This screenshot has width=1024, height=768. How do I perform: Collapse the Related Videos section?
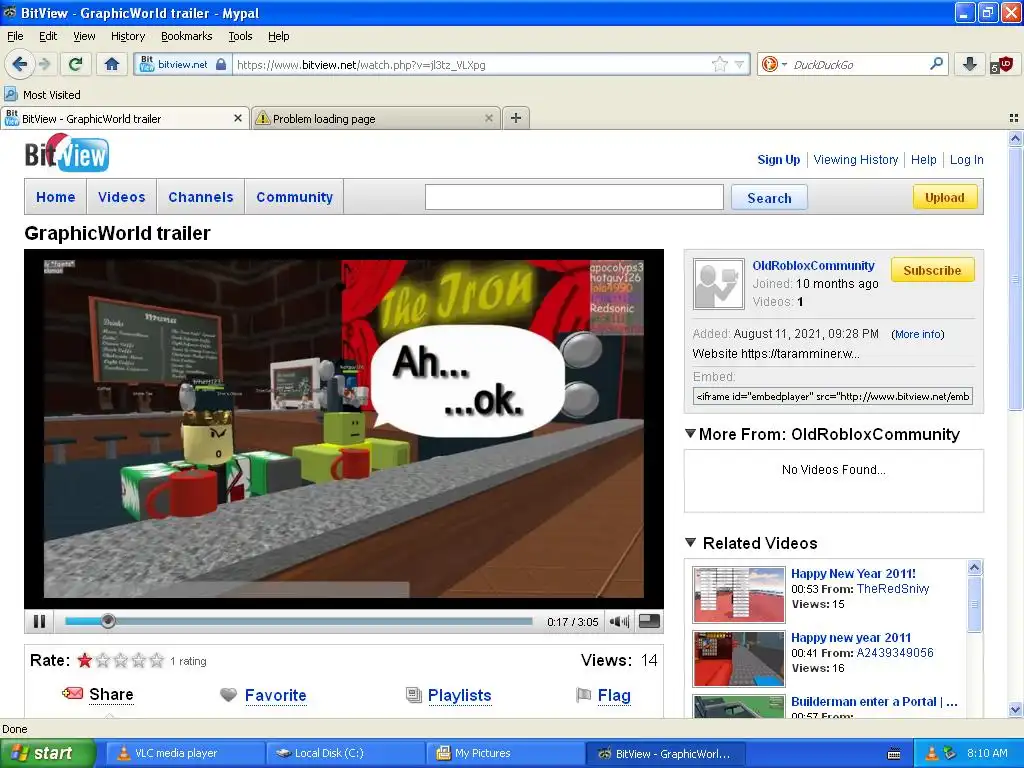(690, 542)
